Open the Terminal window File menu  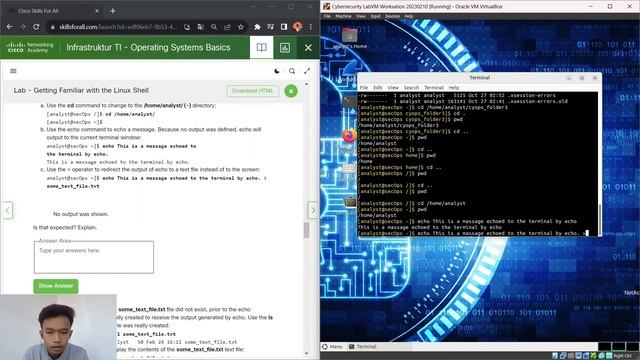[364, 88]
